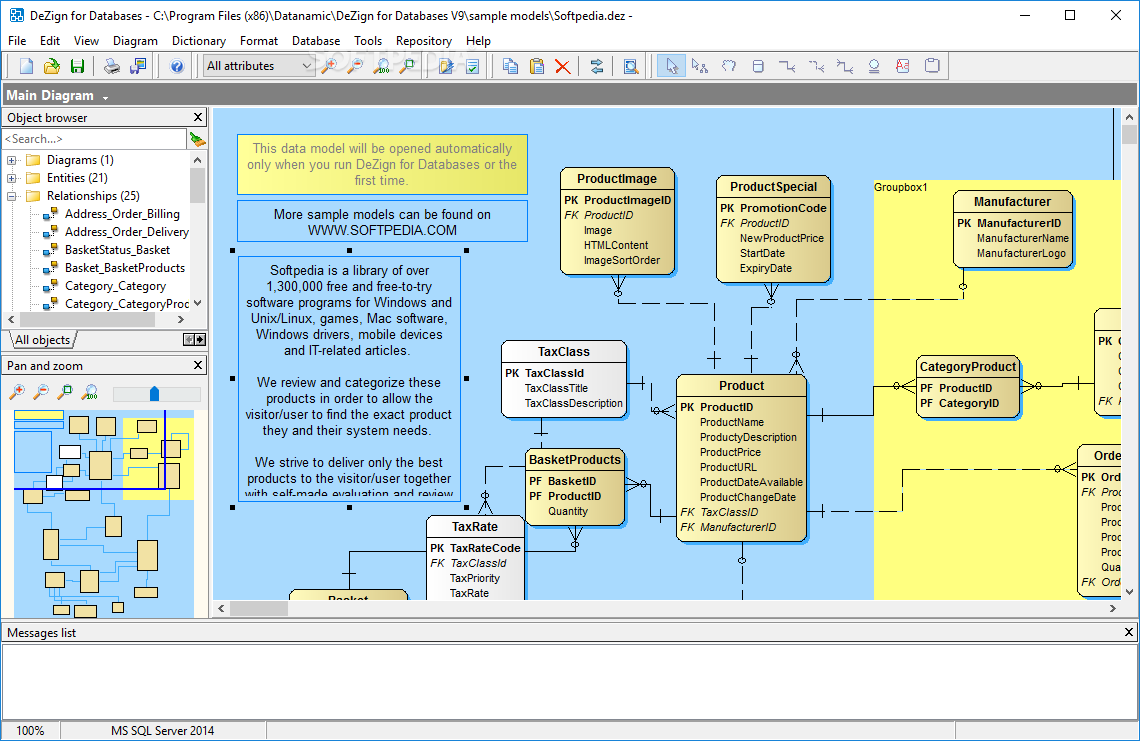Open the Diagram menu
Image resolution: width=1140 pixels, height=741 pixels.
click(135, 41)
